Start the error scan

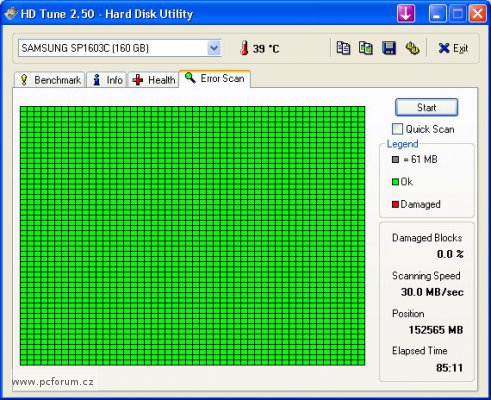tap(426, 107)
